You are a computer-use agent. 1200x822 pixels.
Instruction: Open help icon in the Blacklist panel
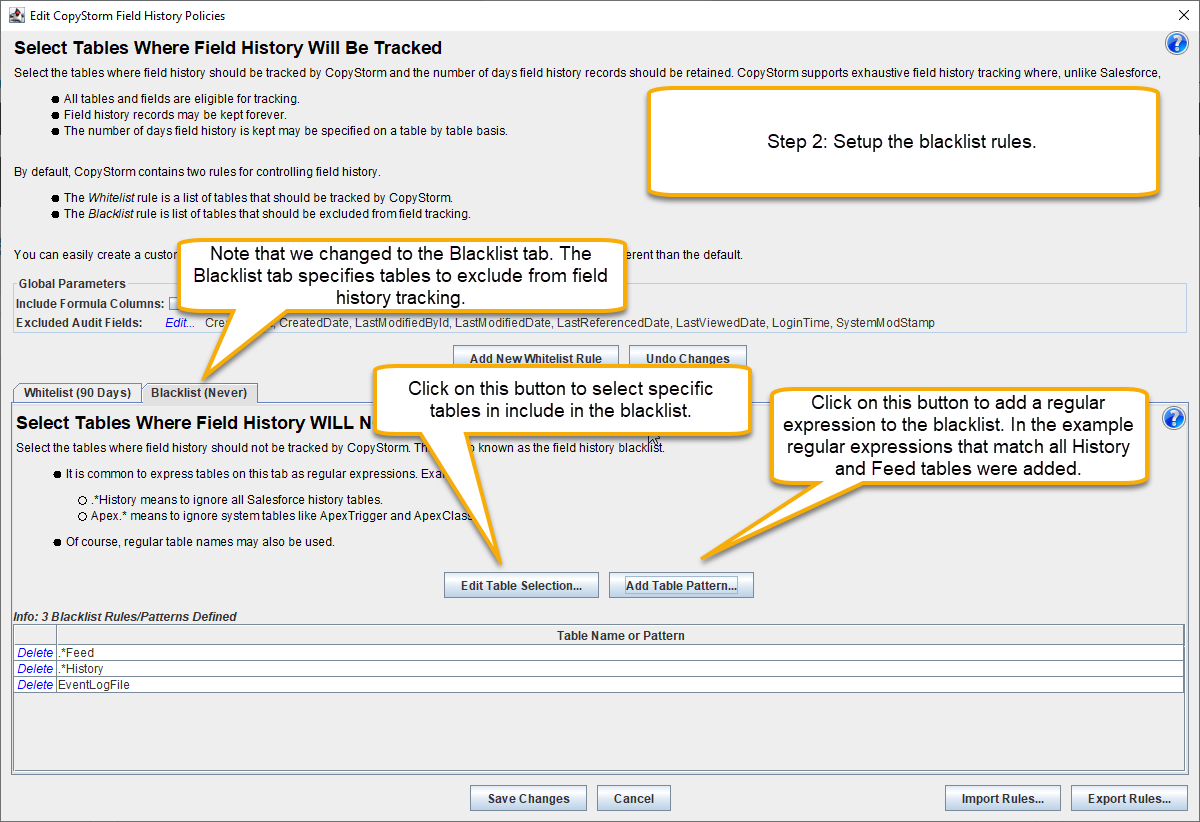[x=1173, y=418]
